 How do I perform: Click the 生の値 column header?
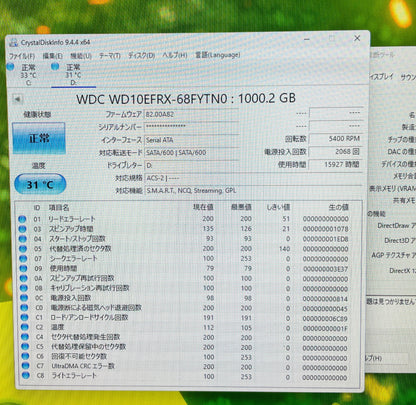pyautogui.click(x=338, y=207)
